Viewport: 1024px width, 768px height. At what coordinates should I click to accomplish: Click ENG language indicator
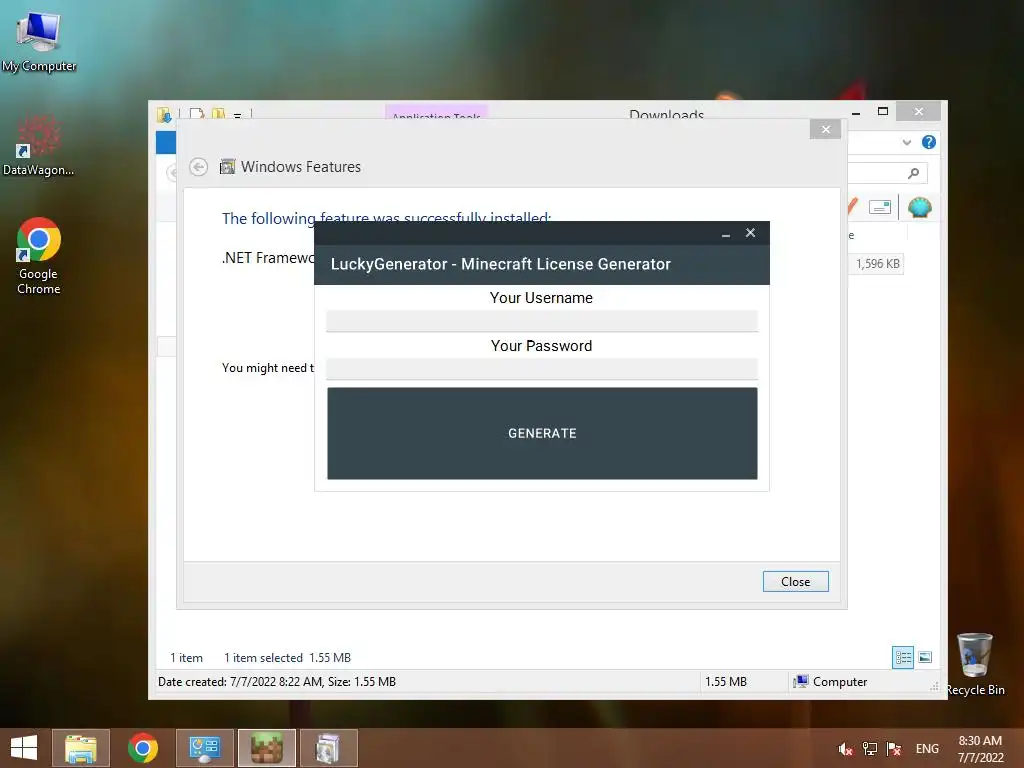click(927, 749)
